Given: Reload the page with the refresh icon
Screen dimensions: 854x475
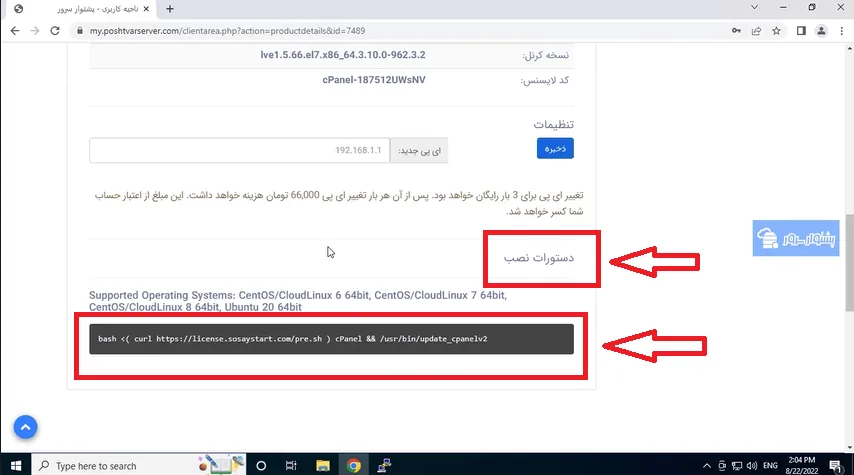Looking at the screenshot, I should click(55, 31).
